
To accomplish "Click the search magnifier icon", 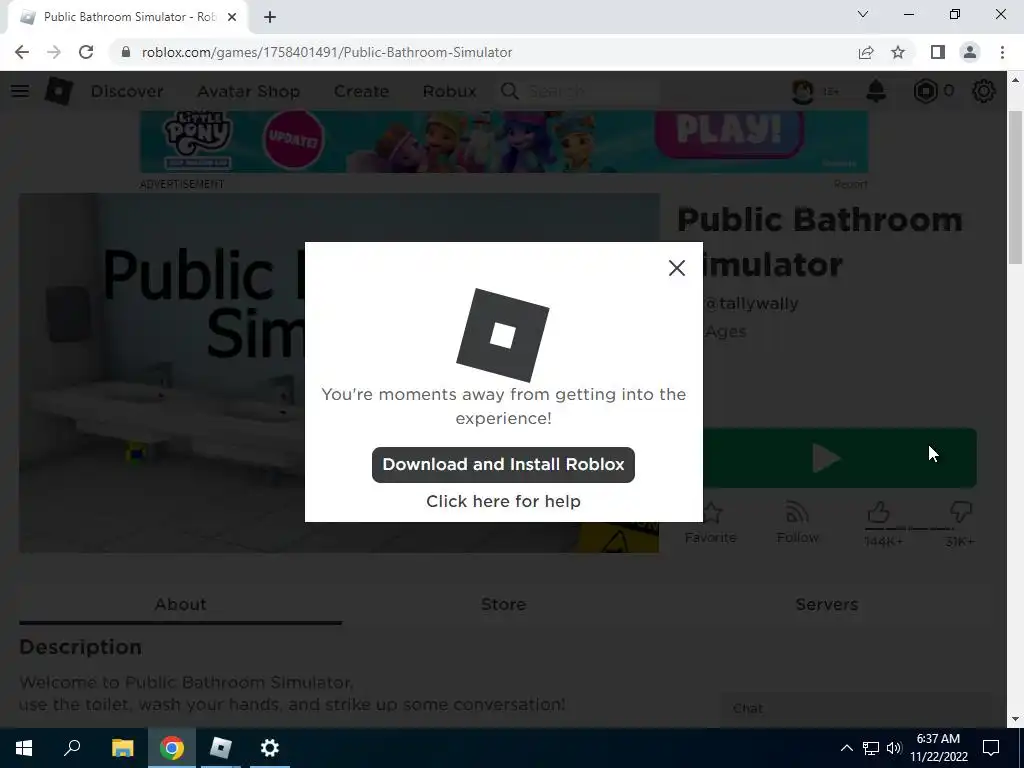I will tap(509, 91).
